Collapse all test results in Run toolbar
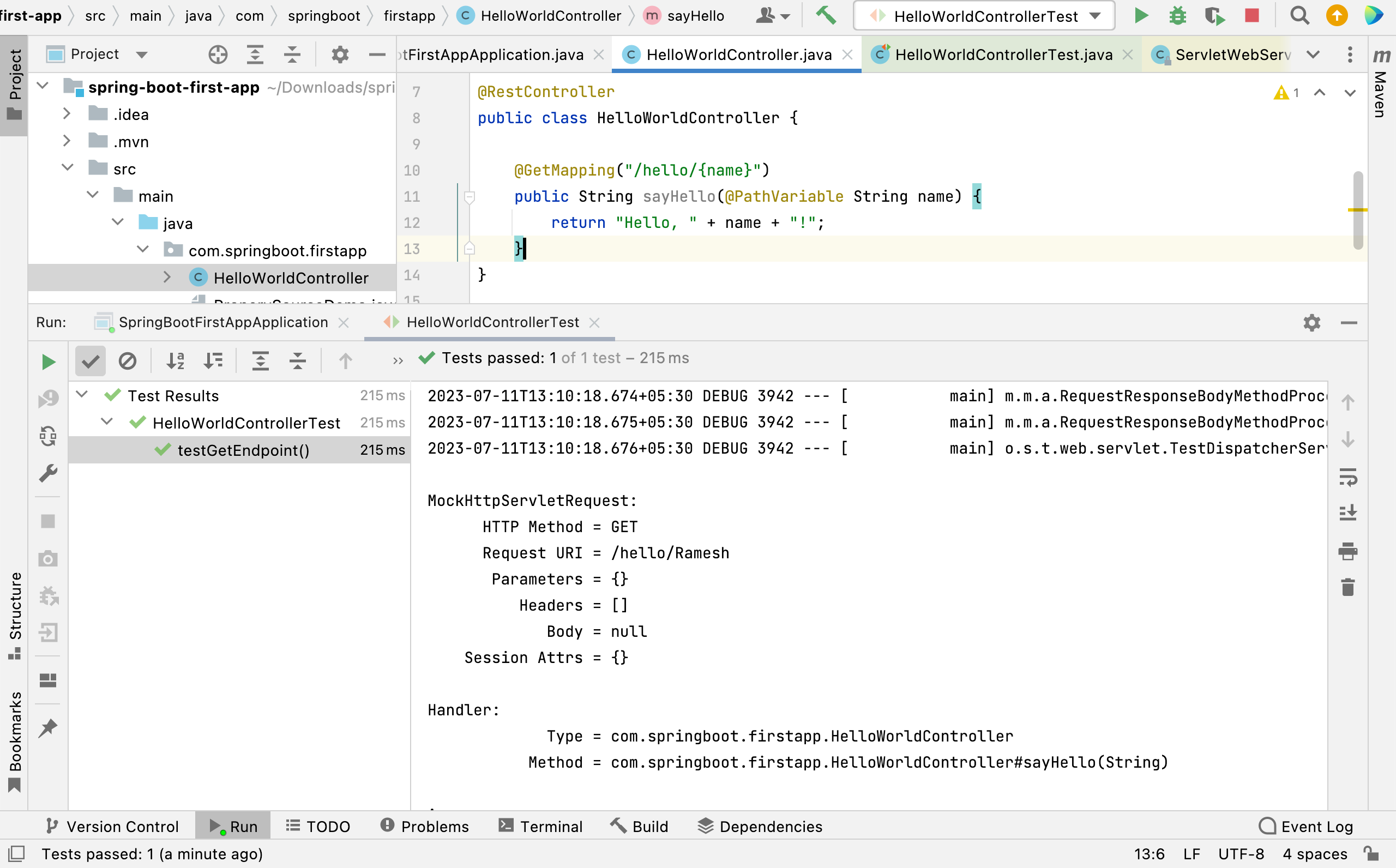This screenshot has width=1396, height=868. [297, 361]
